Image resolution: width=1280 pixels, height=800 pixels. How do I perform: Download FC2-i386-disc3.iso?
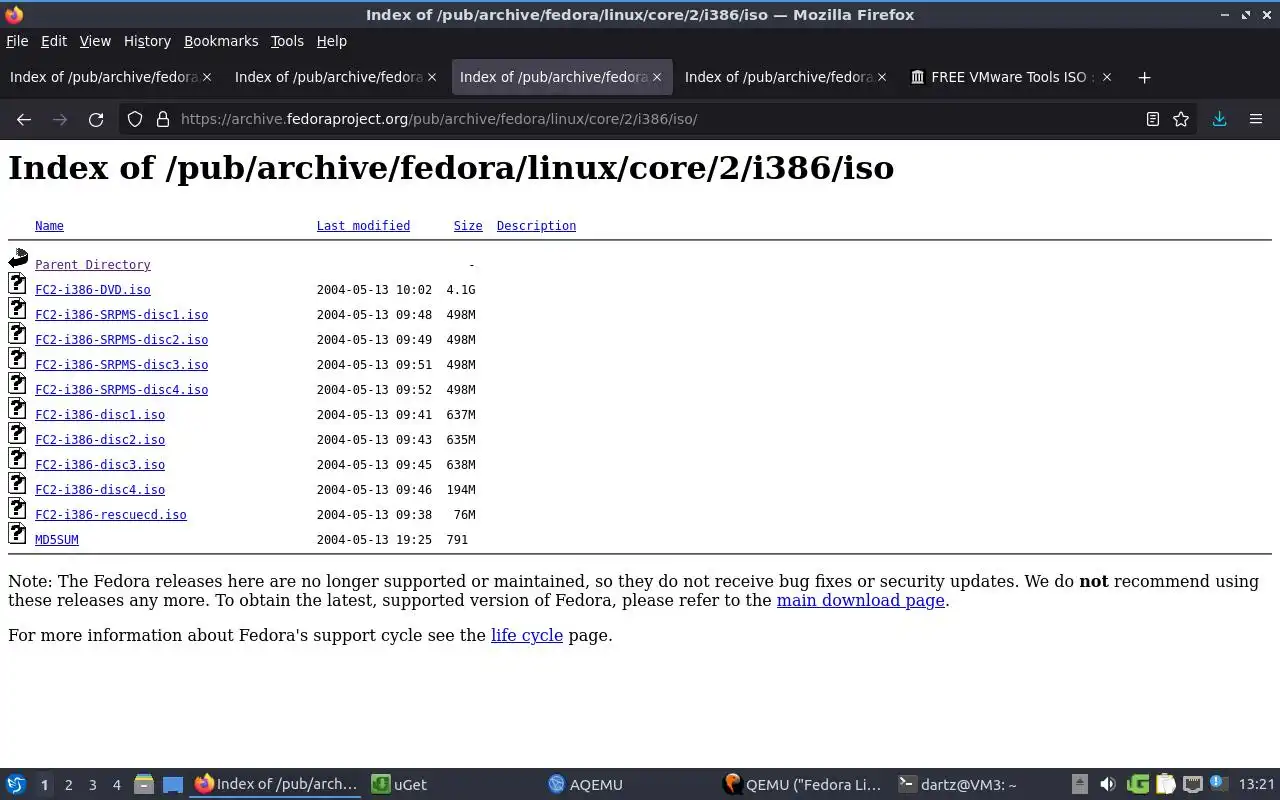point(100,465)
